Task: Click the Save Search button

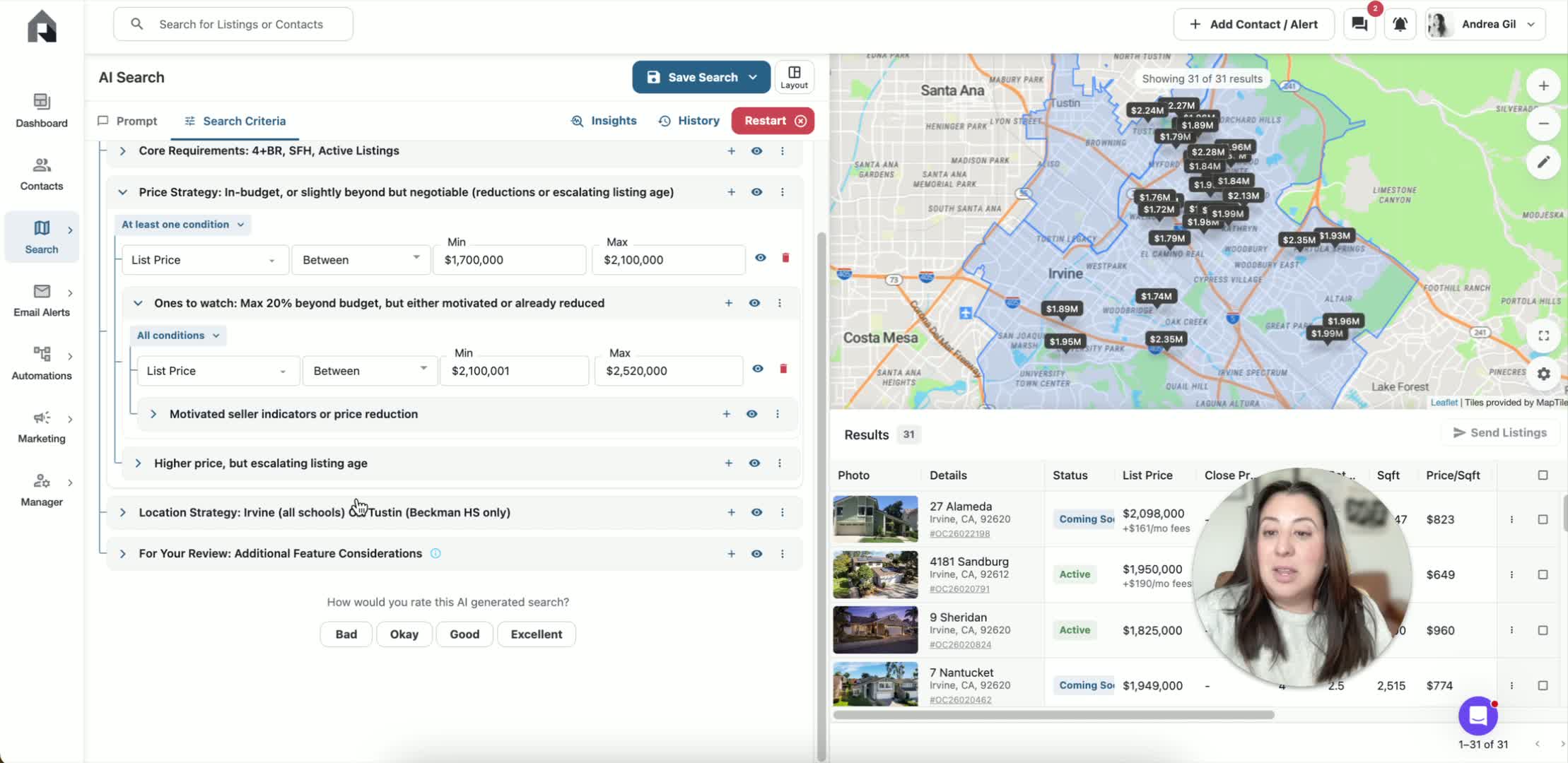Action: (701, 77)
